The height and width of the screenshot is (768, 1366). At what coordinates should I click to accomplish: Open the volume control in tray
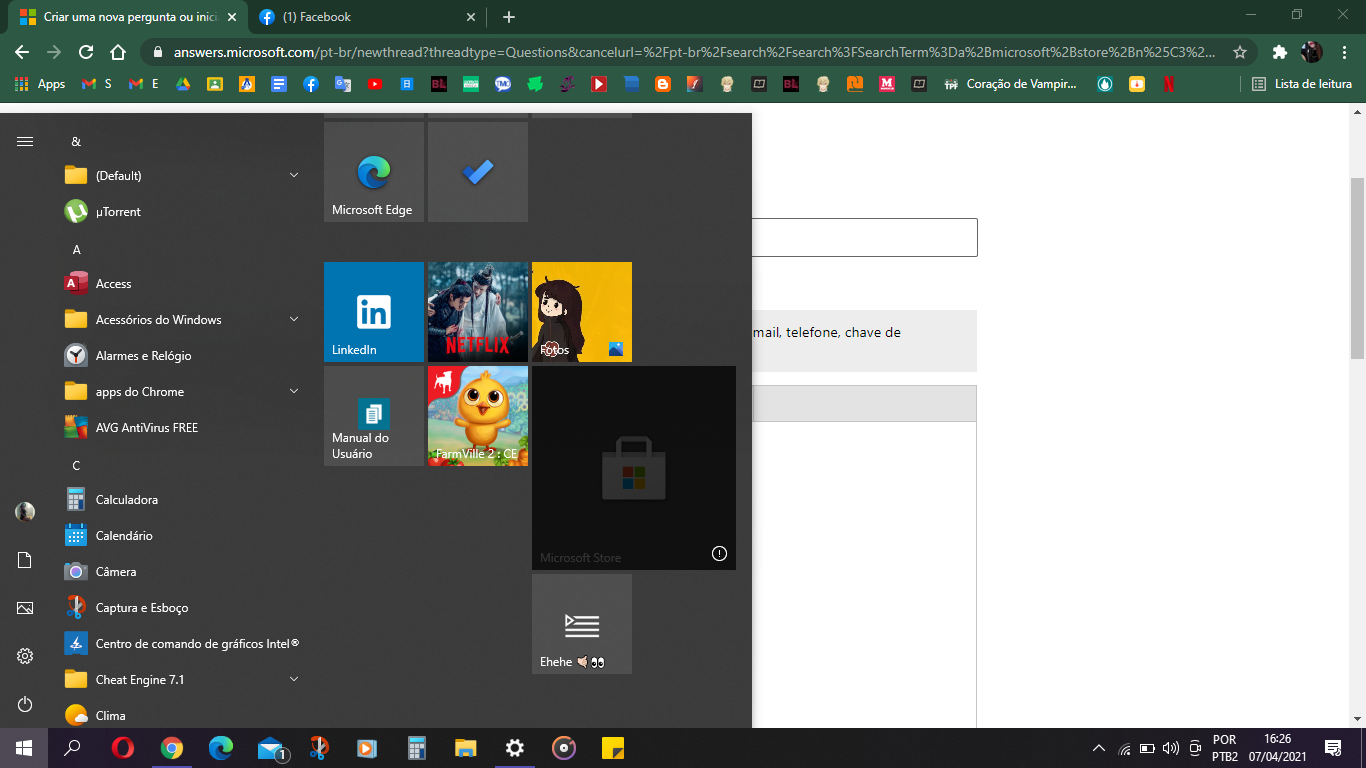[x=1171, y=748]
